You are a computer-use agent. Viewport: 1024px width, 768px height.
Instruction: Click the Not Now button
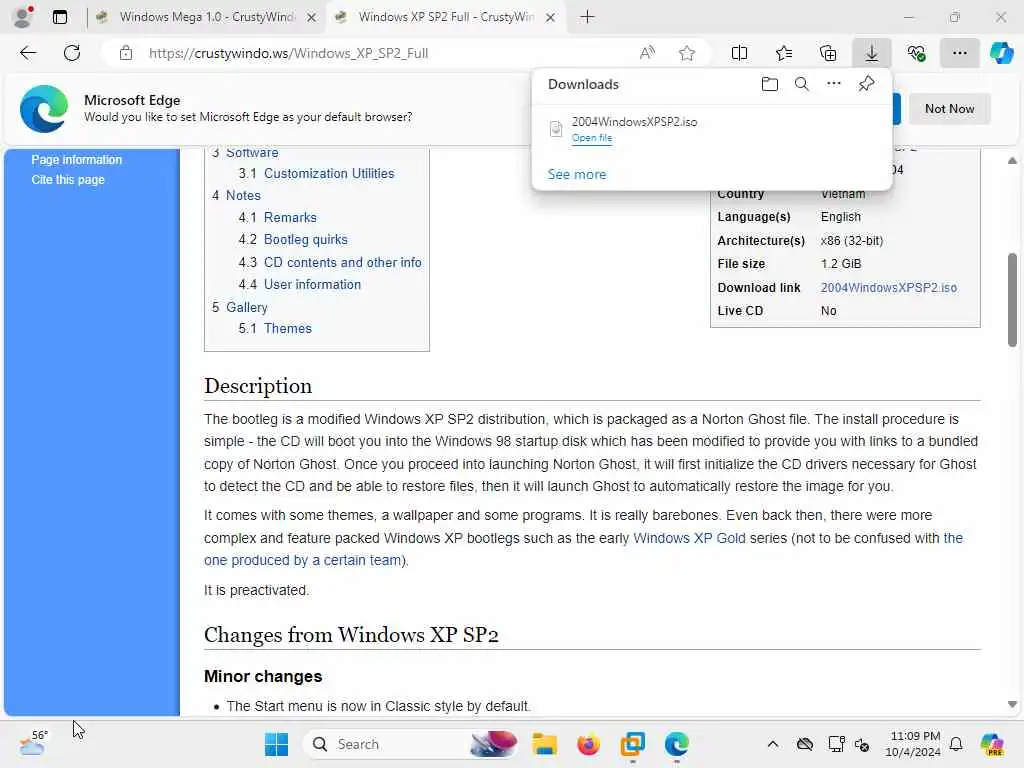[949, 108]
